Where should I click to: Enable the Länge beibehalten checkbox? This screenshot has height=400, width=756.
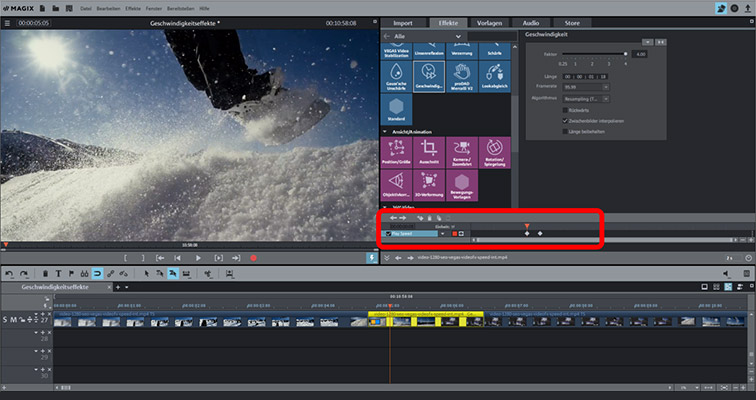(x=565, y=132)
